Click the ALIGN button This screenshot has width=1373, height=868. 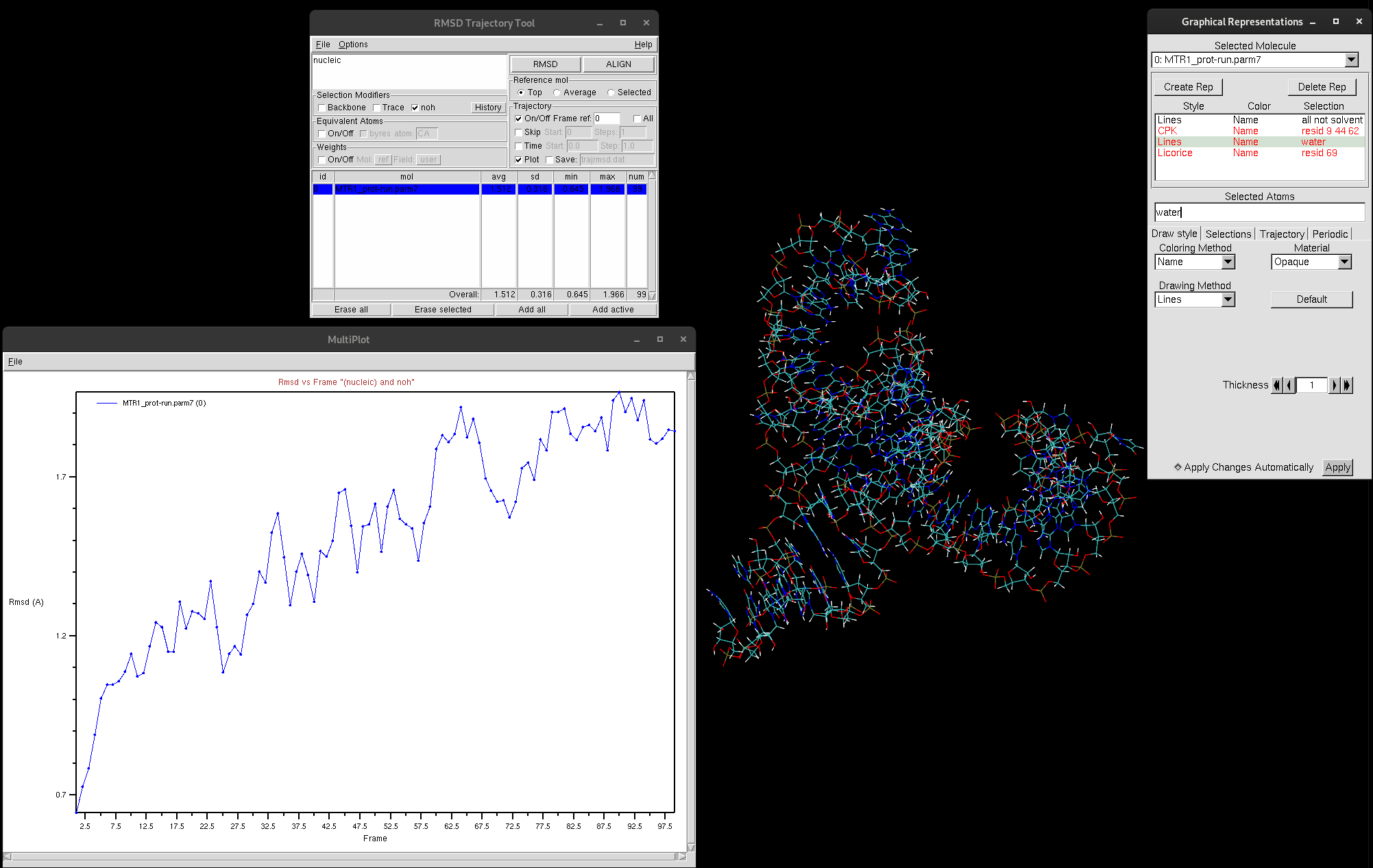pyautogui.click(x=618, y=63)
